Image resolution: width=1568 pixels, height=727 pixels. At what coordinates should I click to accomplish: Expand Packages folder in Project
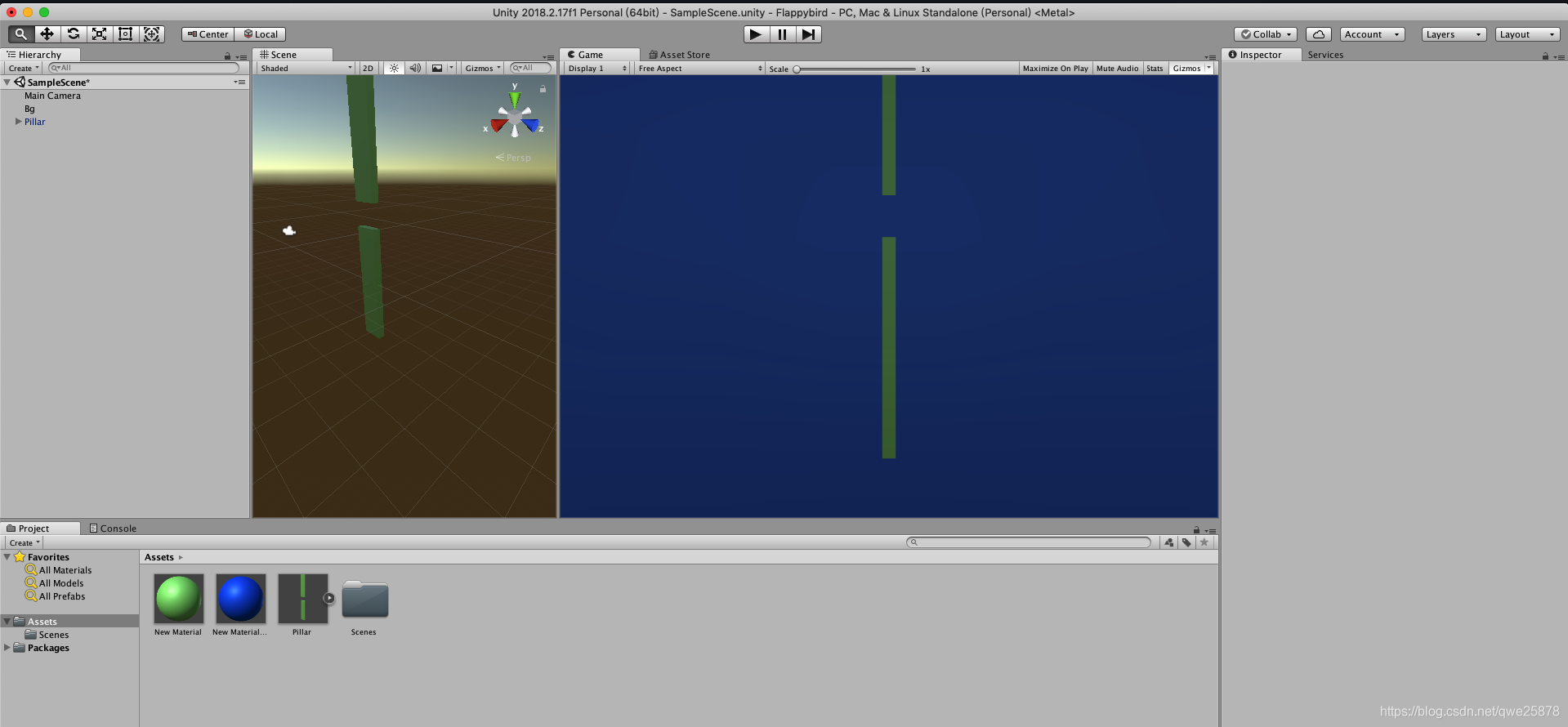(x=7, y=648)
